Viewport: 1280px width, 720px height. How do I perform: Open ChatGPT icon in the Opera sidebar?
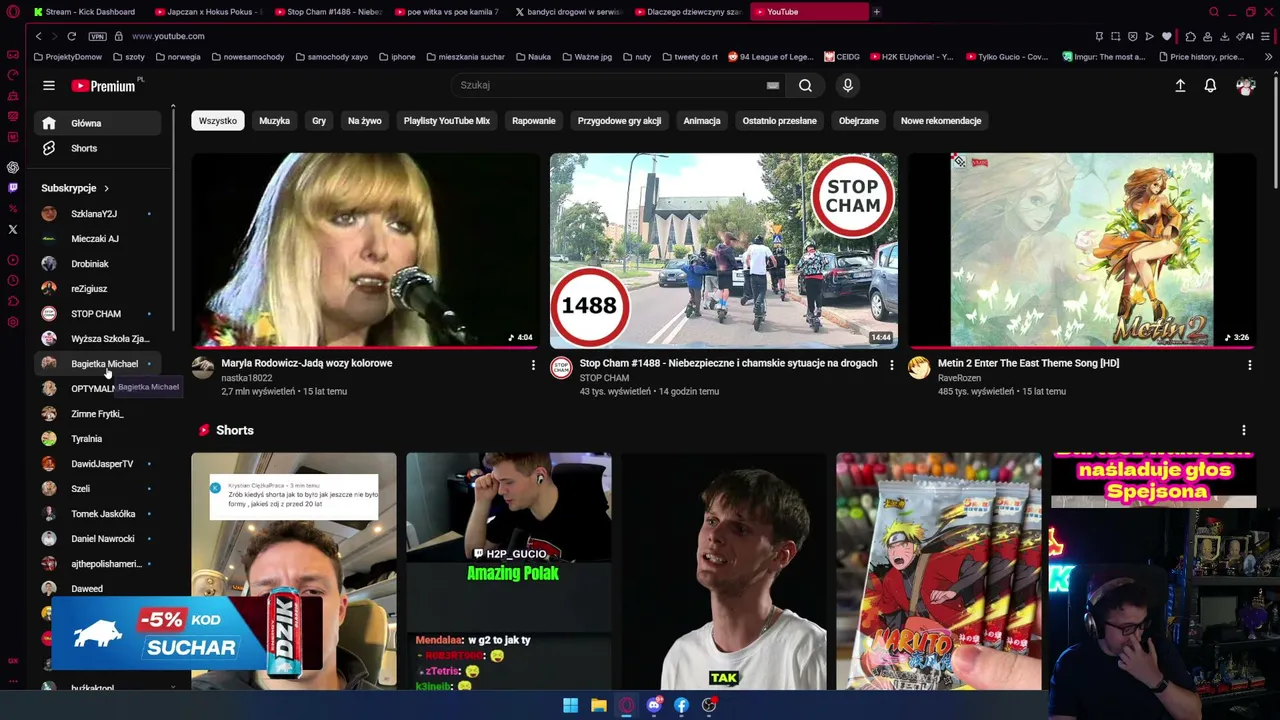click(x=13, y=167)
